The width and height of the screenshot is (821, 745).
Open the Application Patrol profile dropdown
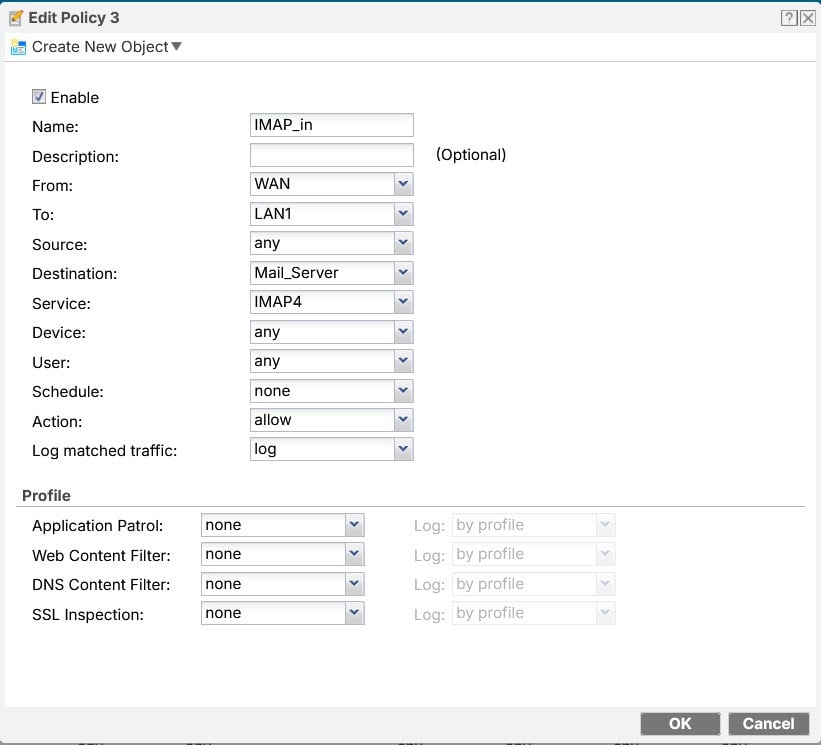pyautogui.click(x=282, y=525)
